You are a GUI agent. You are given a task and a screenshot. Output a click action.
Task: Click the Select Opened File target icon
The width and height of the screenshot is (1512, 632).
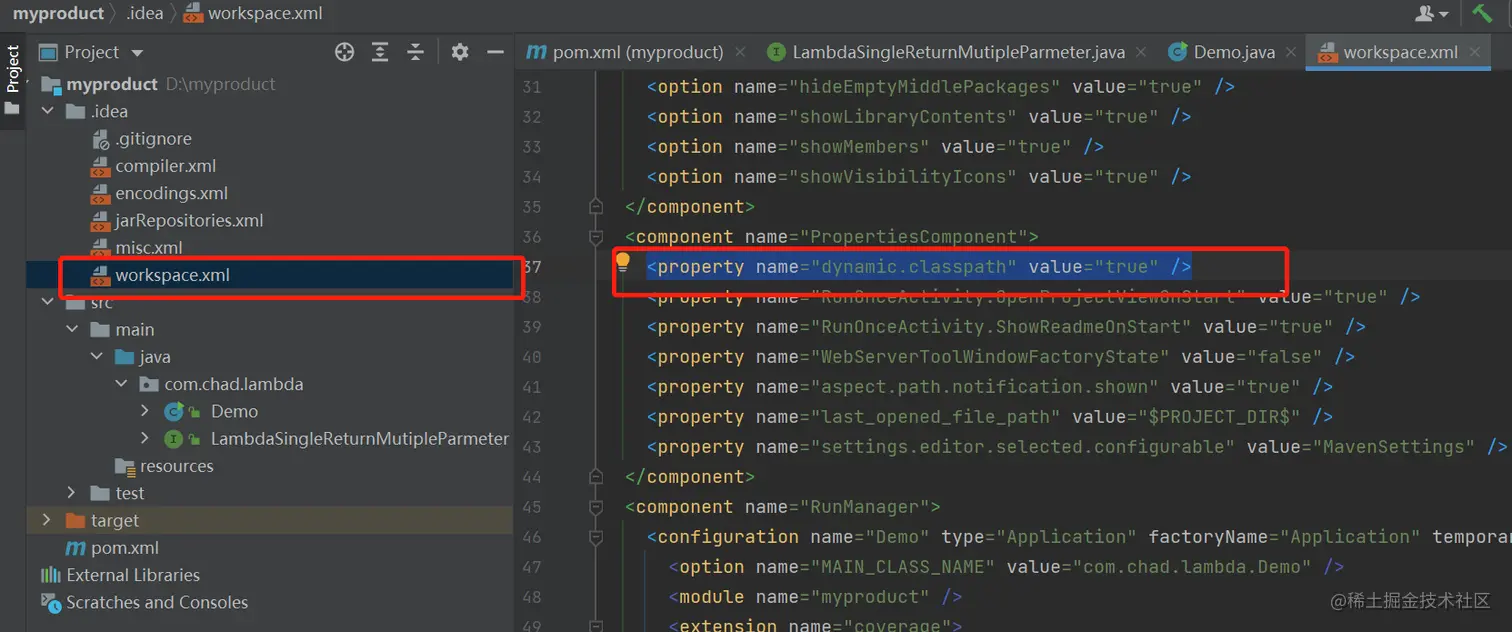(345, 52)
